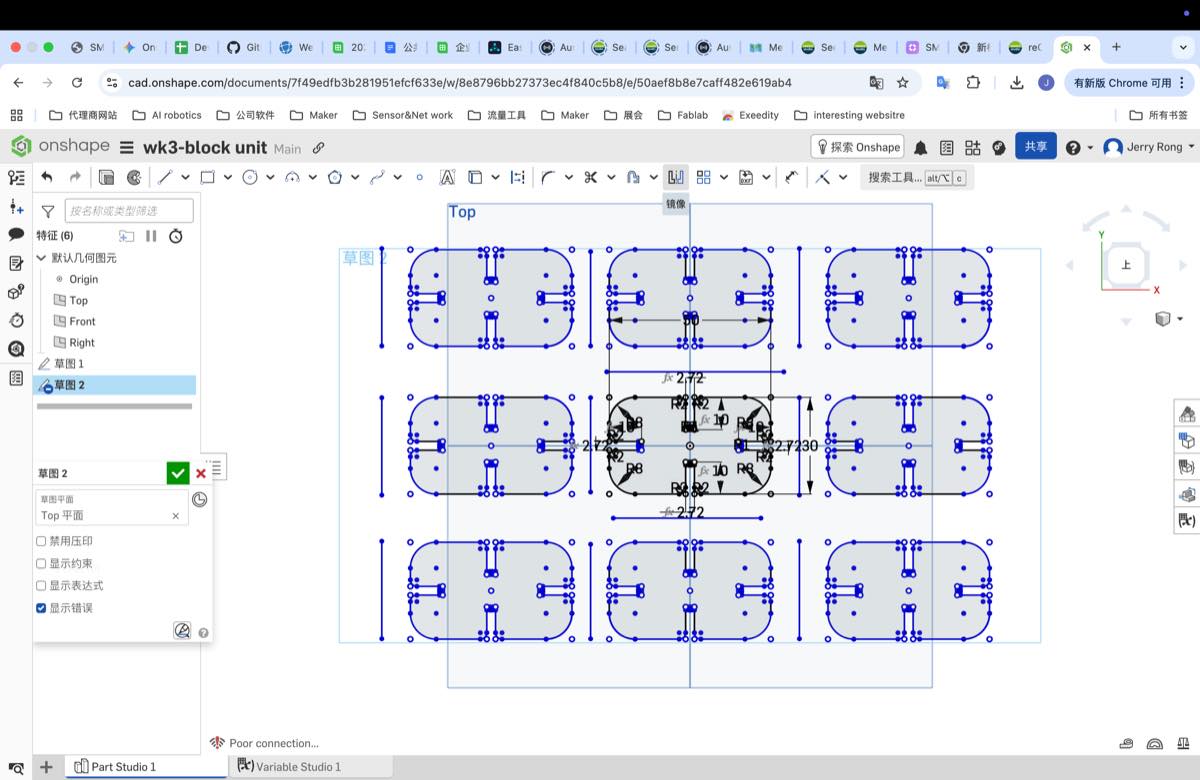
Task: Select the Spline sketch tool
Action: 377,177
